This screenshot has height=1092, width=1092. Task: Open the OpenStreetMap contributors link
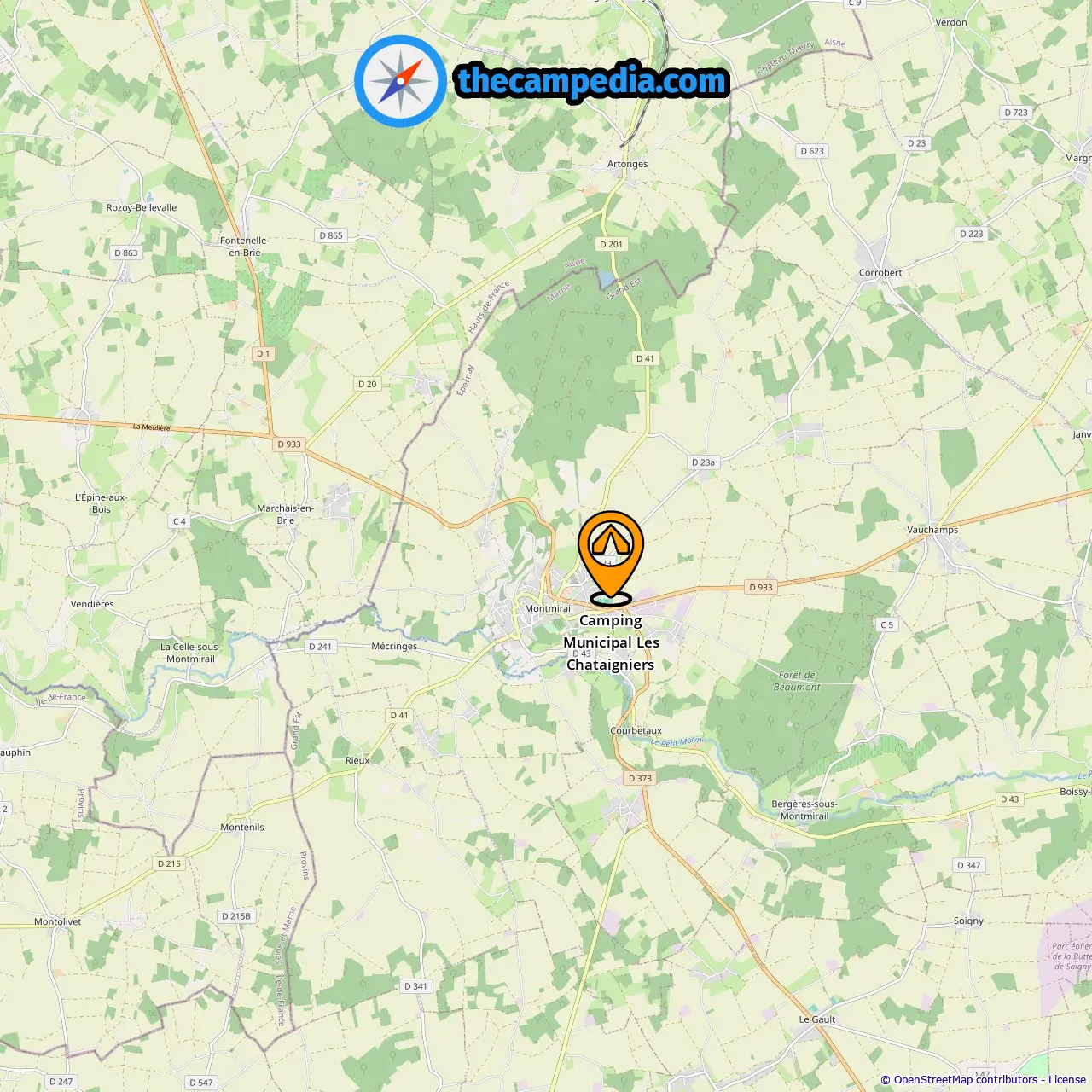(965, 1079)
